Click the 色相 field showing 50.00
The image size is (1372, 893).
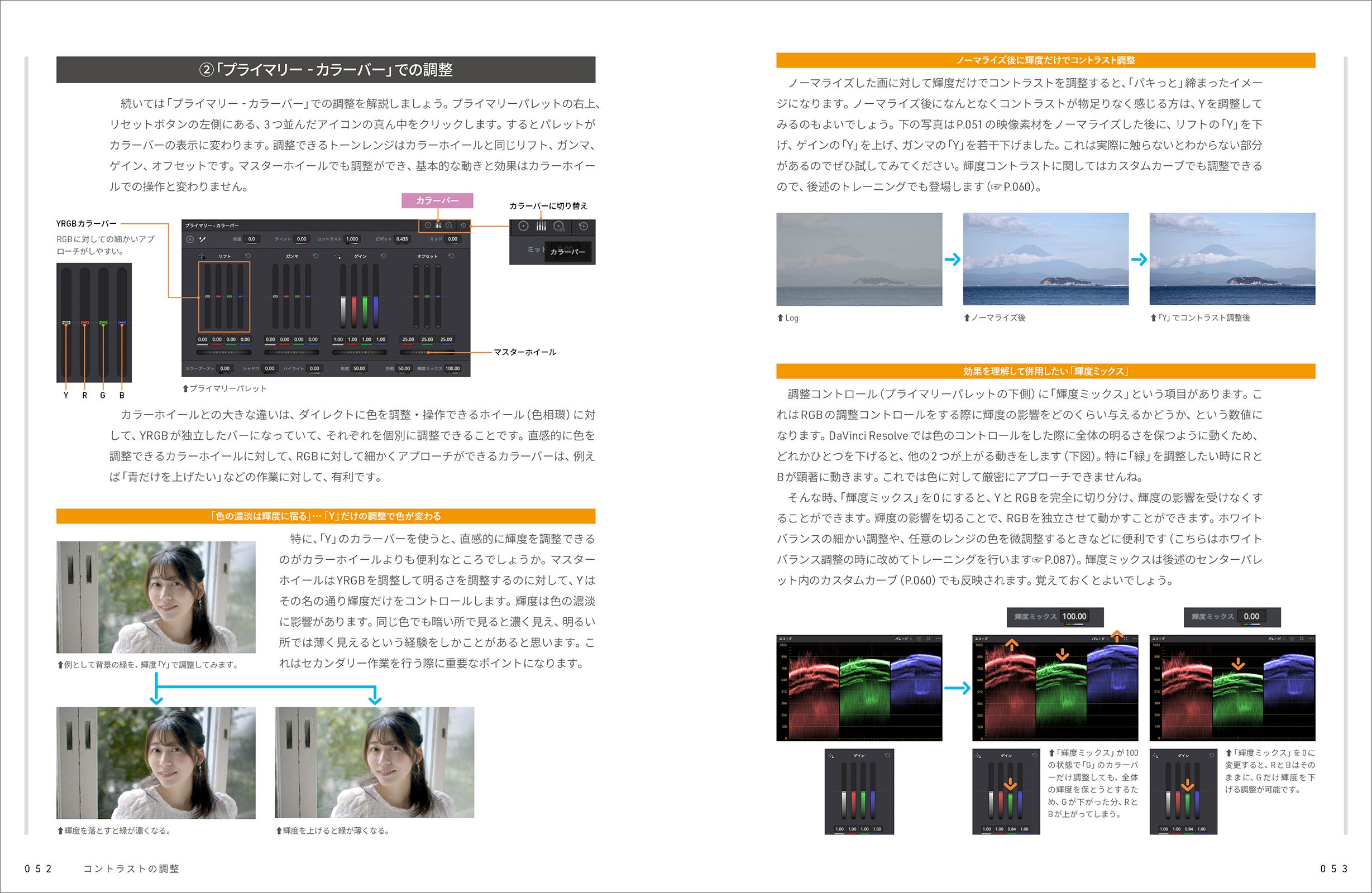click(x=404, y=369)
